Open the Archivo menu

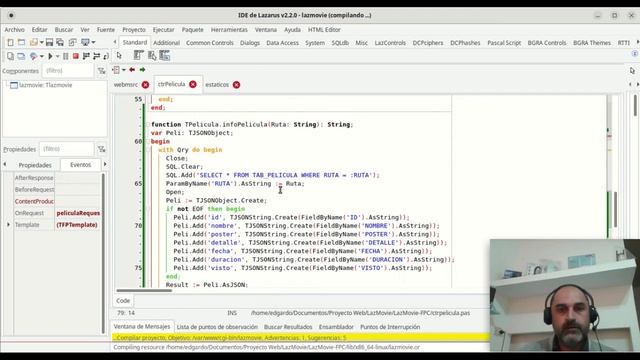[x=15, y=30]
